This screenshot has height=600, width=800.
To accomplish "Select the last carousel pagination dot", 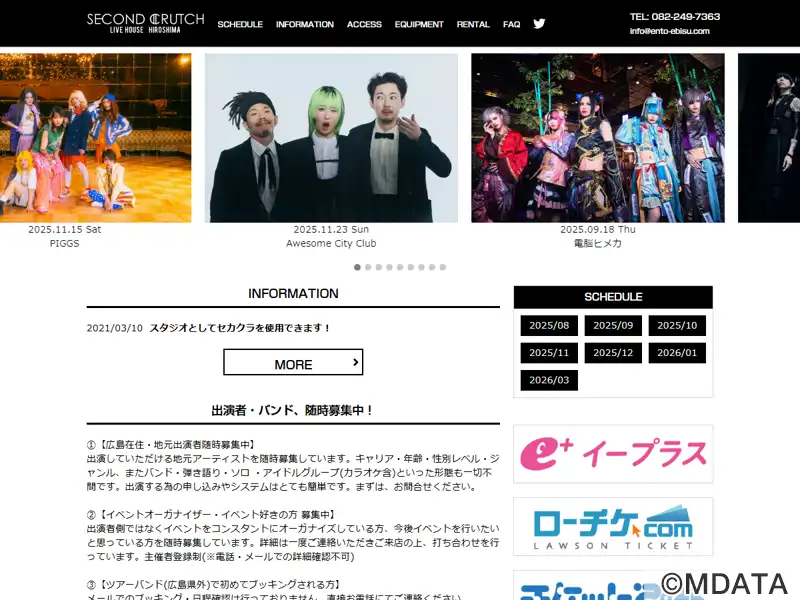I will tap(443, 267).
